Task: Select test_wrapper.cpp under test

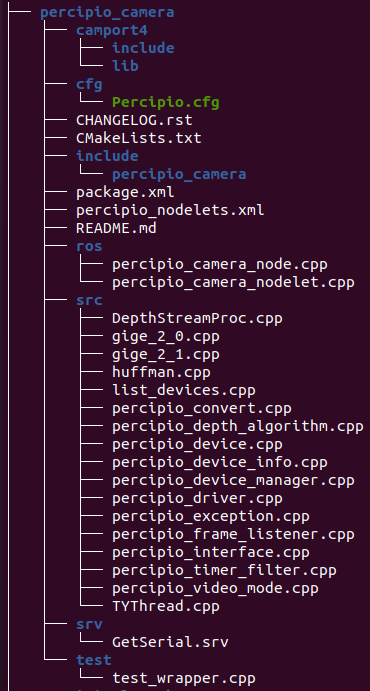Action: (x=184, y=679)
